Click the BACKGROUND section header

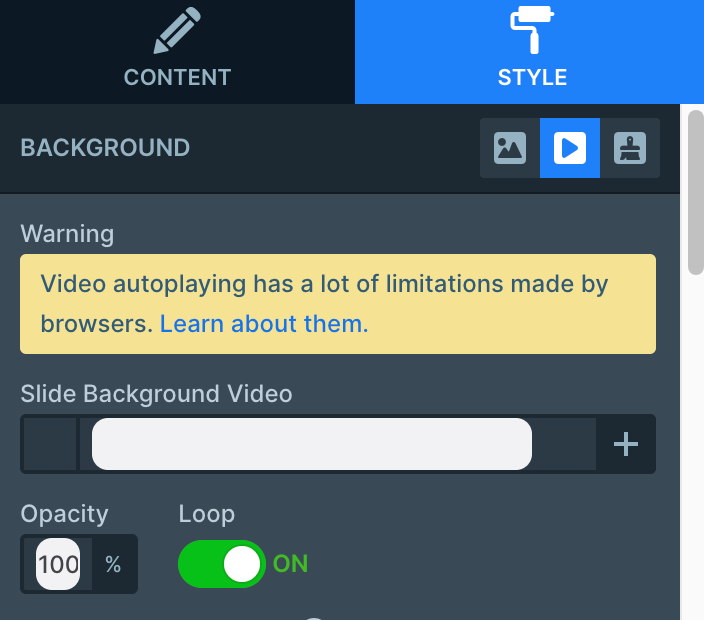coord(105,148)
